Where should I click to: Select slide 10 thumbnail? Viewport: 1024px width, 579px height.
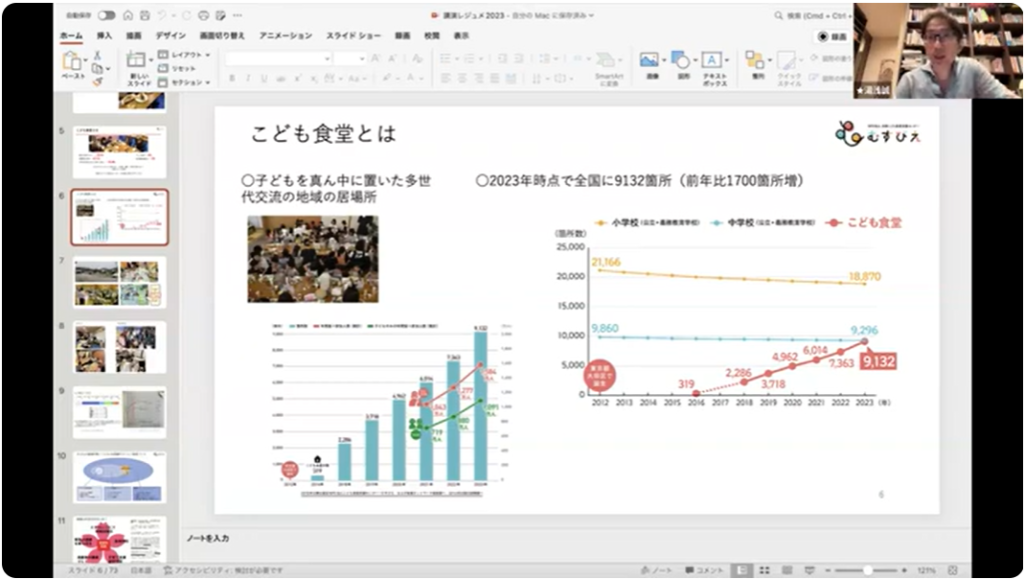click(119, 478)
